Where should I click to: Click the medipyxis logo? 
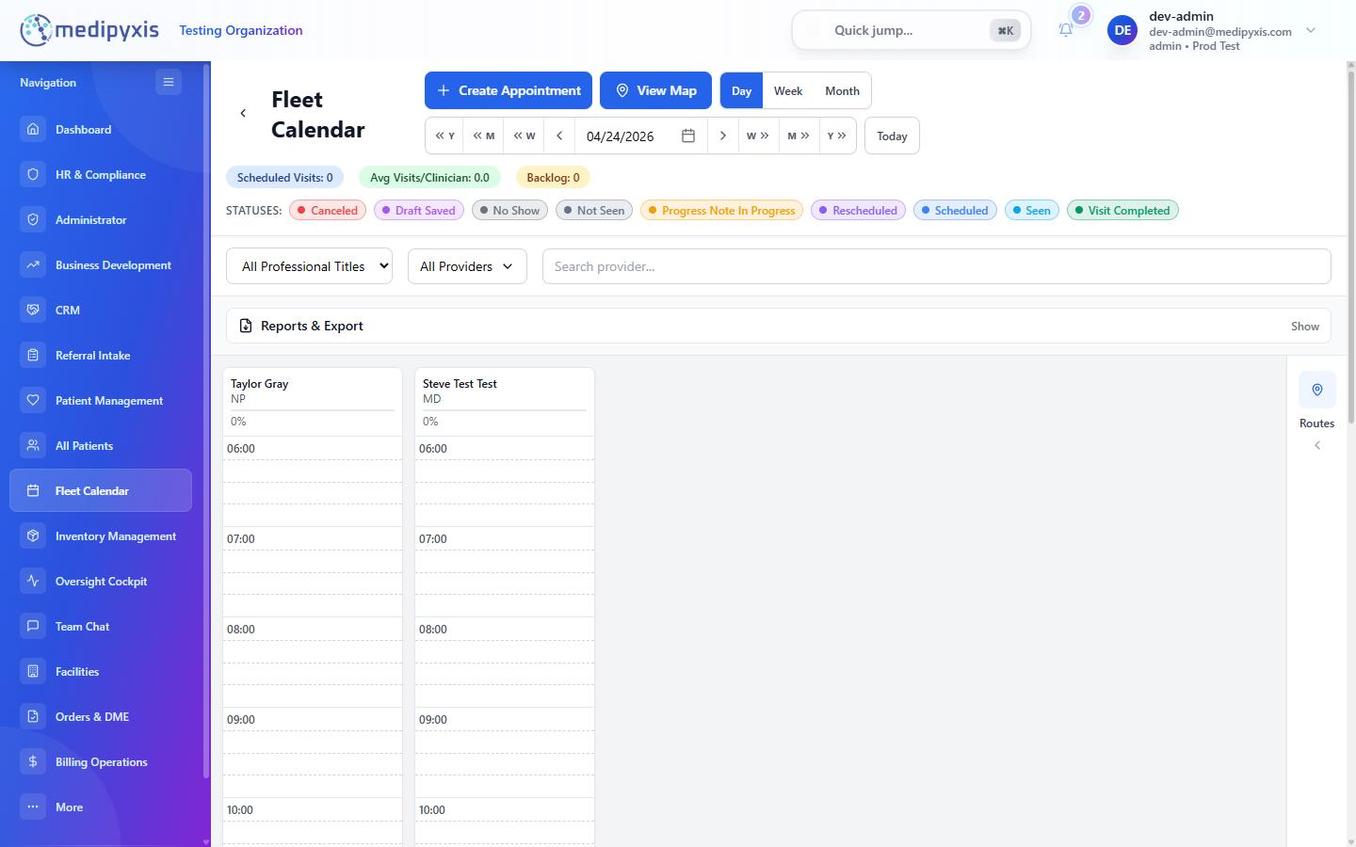90,30
